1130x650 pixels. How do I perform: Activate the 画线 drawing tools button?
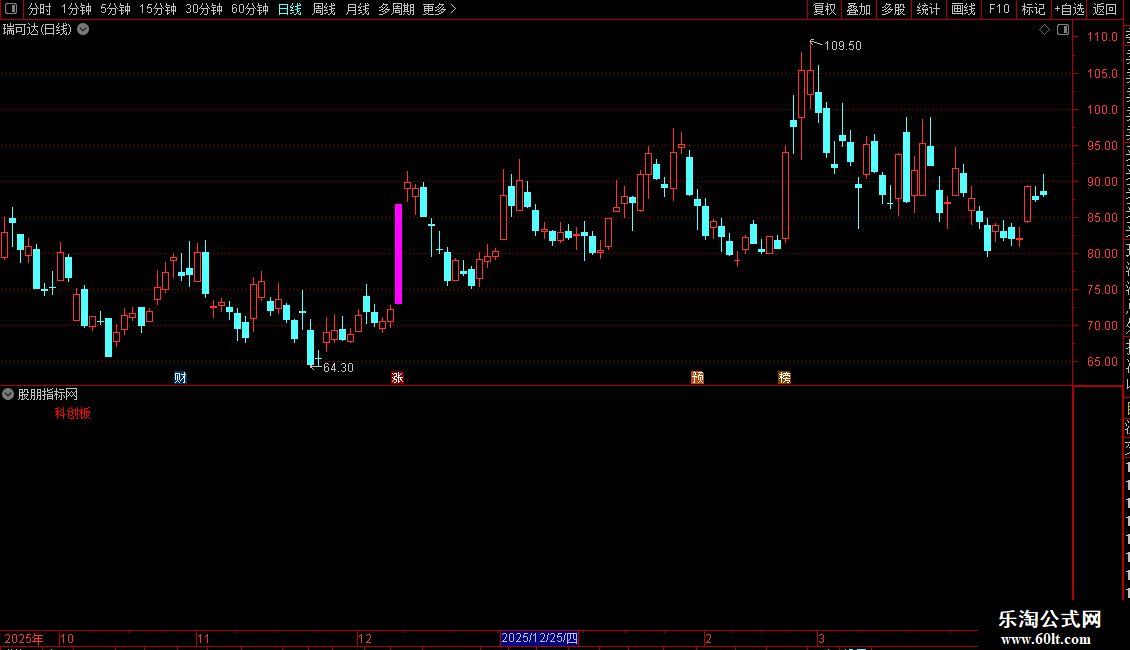[964, 9]
